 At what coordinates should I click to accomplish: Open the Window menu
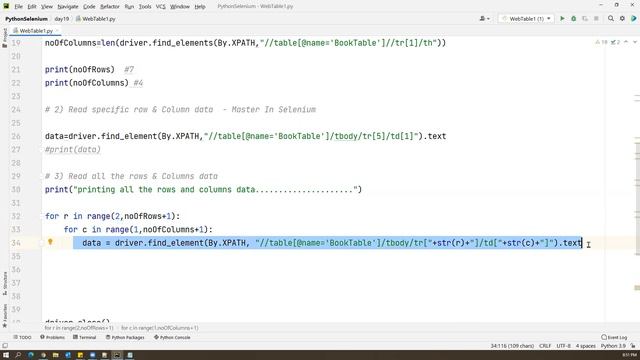180,7
